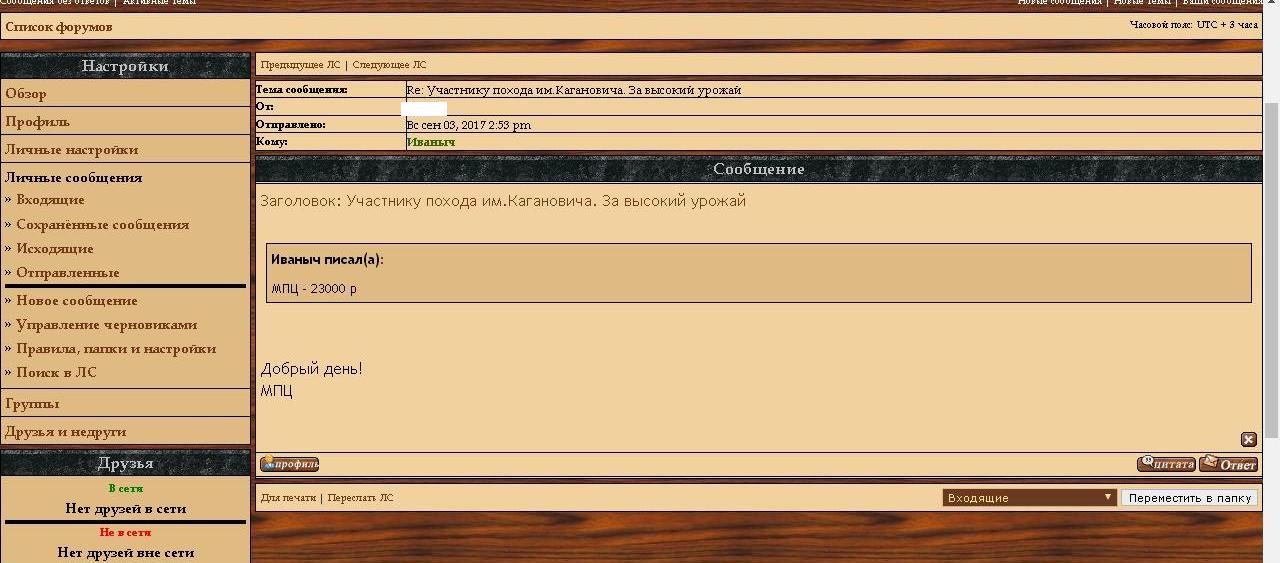
Task: Open Личные настройки in sidebar
Action: 72,150
